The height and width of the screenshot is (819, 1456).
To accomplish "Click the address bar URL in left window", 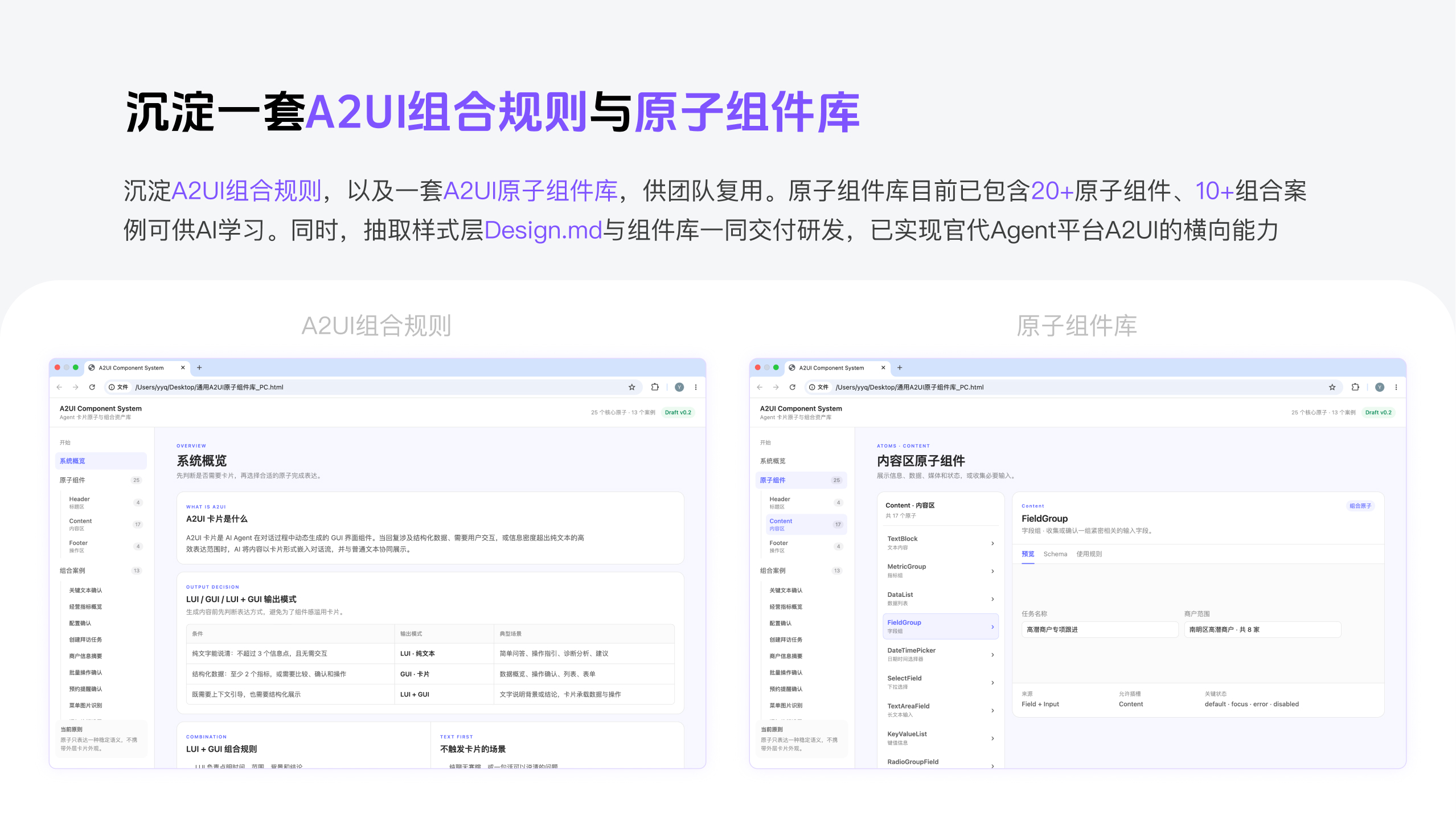I will [209, 387].
